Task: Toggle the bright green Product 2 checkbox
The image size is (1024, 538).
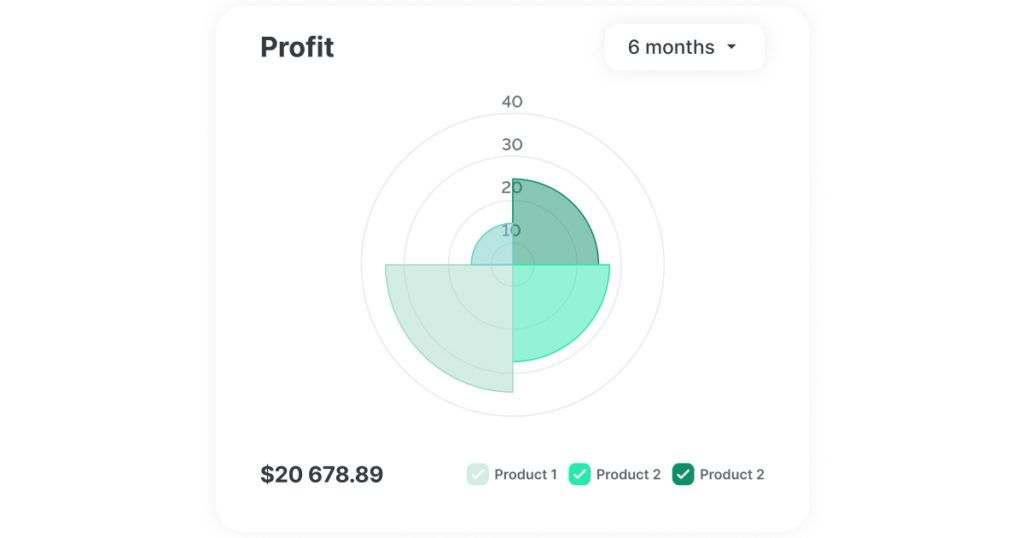Action: tap(579, 474)
